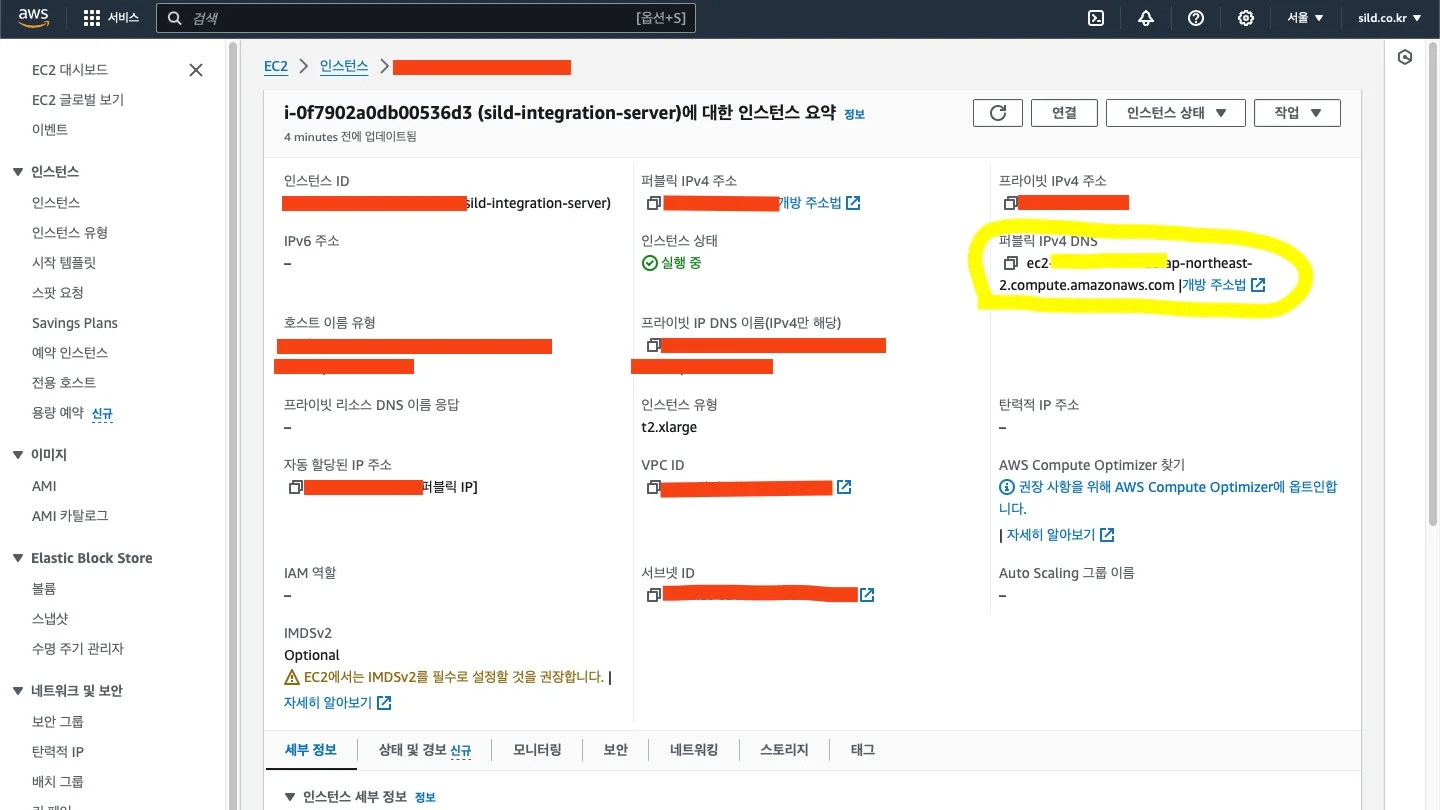
Task: Copy the private IPv4 address
Action: [x=1011, y=203]
